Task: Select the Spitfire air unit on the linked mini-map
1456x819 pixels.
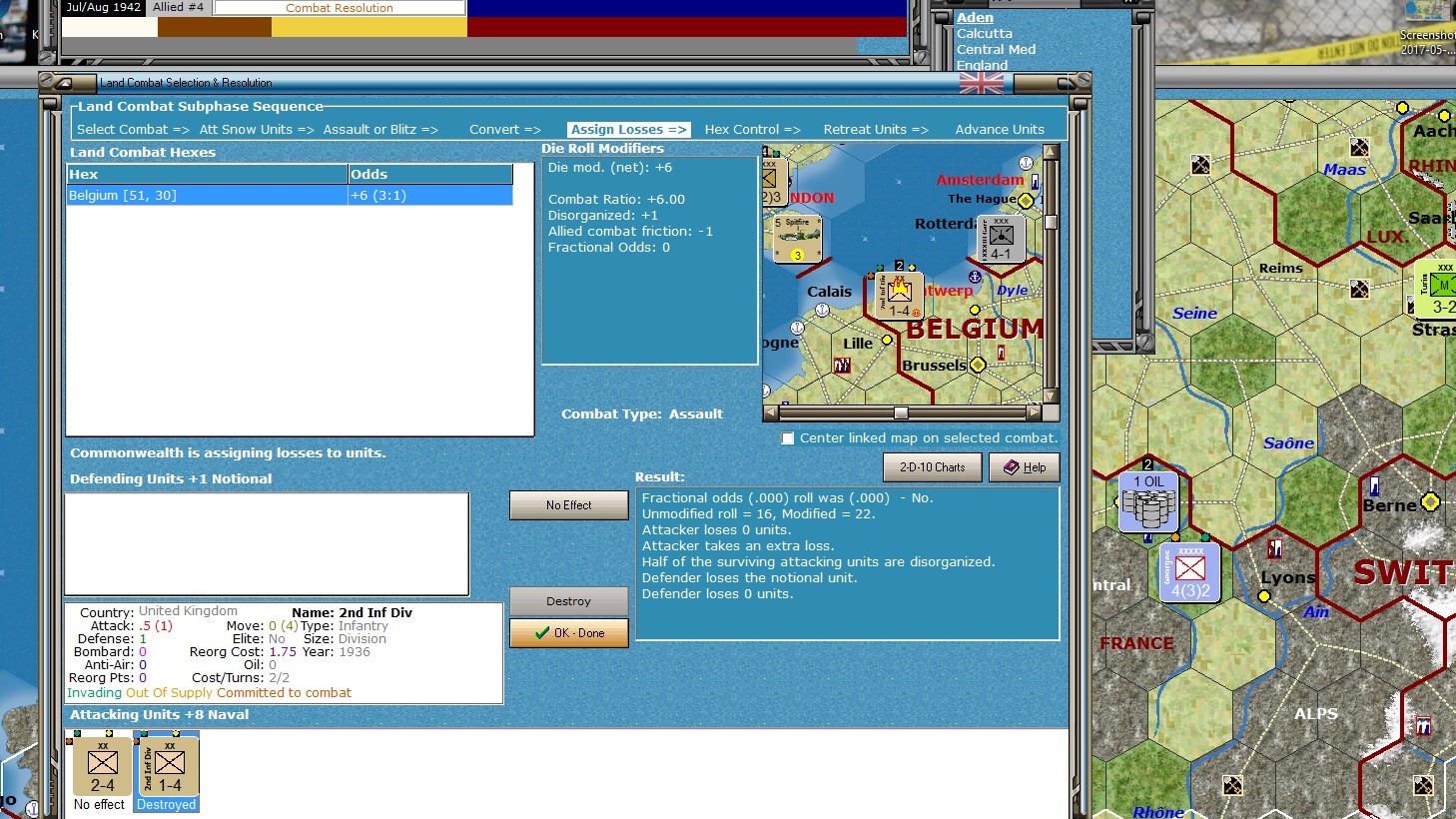Action: (x=798, y=240)
